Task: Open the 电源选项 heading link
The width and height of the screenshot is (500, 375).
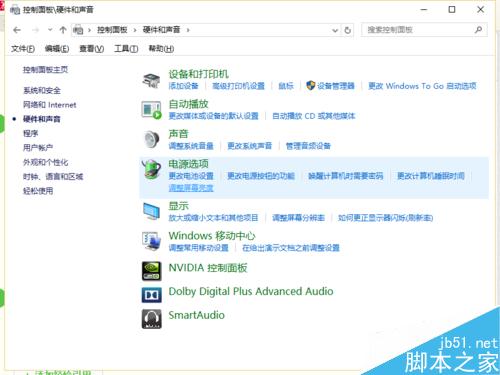Action: tap(188, 164)
